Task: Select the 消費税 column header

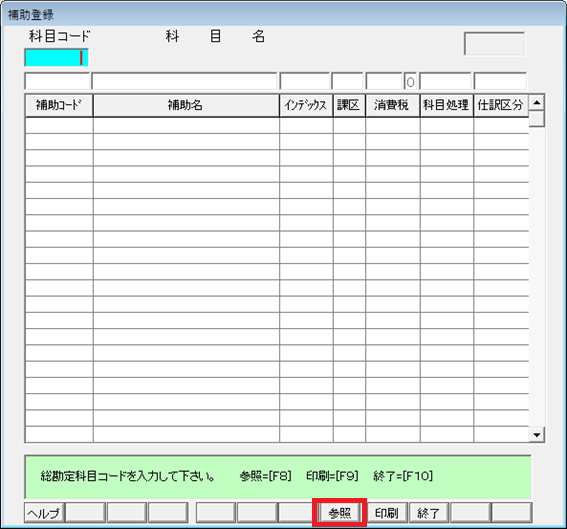Action: [x=392, y=105]
